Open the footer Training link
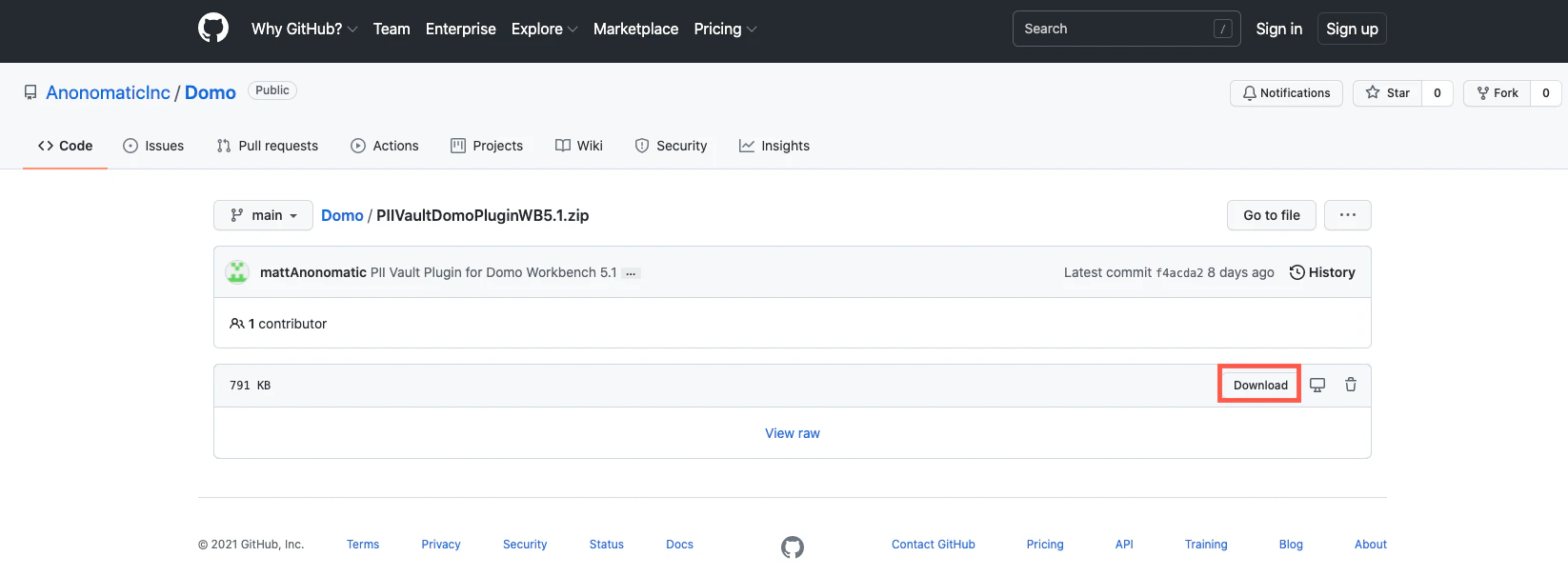The width and height of the screenshot is (1568, 576). pyautogui.click(x=1206, y=545)
